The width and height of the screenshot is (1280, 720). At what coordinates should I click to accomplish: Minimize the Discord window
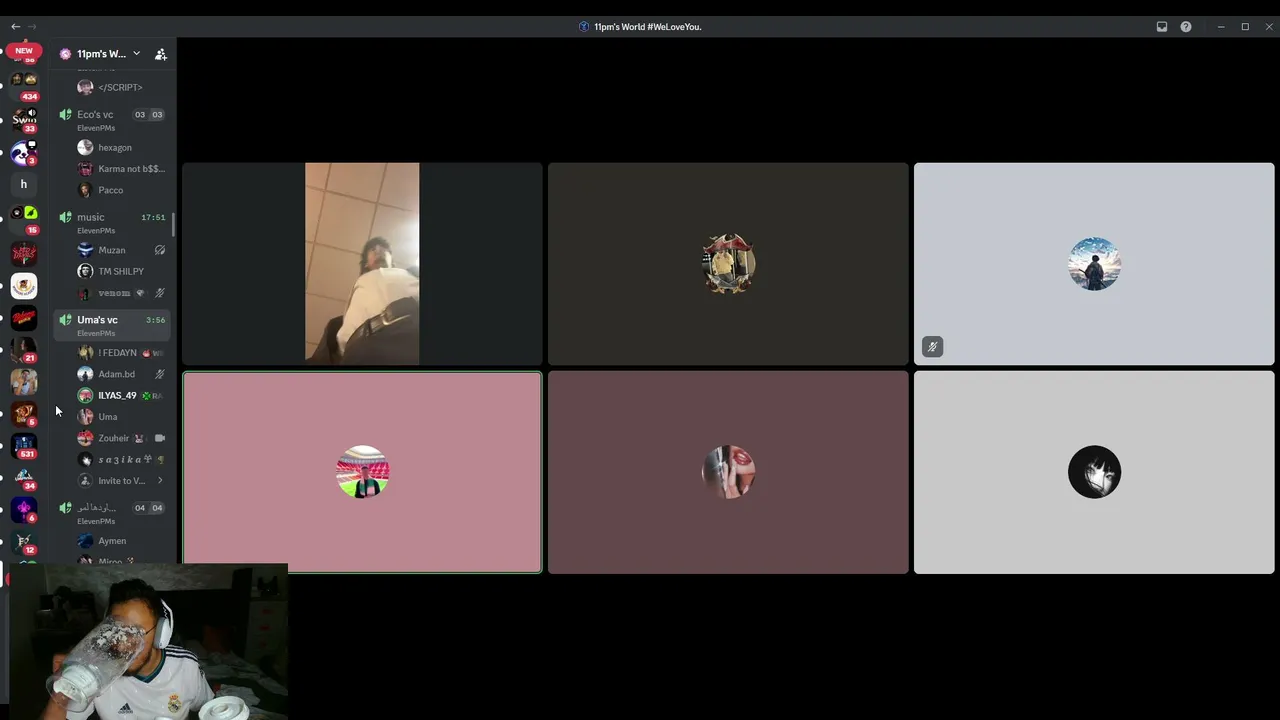(1221, 27)
